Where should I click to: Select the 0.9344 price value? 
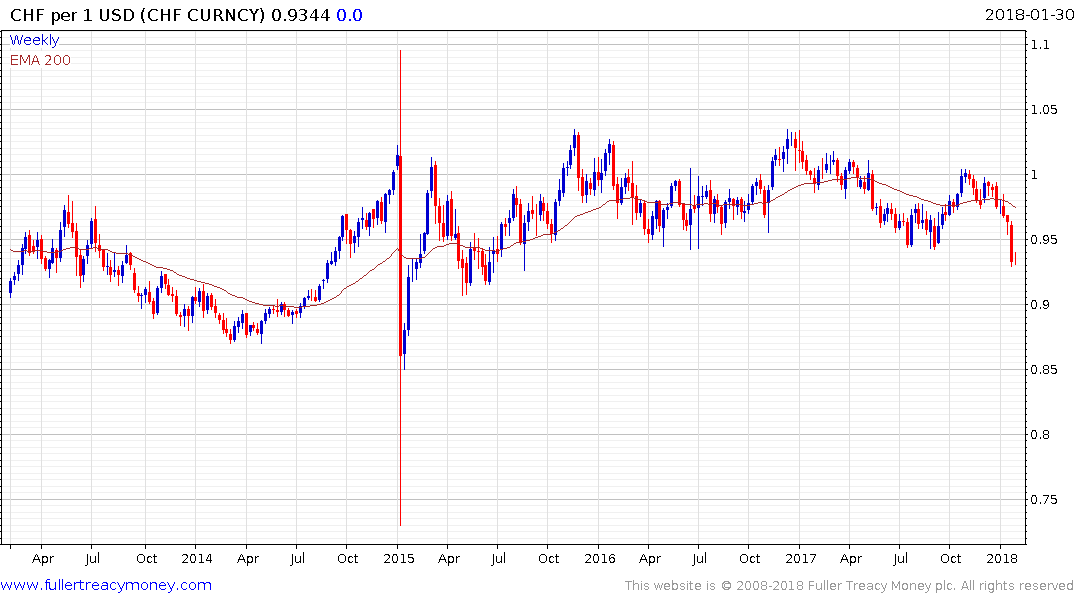pyautogui.click(x=300, y=14)
